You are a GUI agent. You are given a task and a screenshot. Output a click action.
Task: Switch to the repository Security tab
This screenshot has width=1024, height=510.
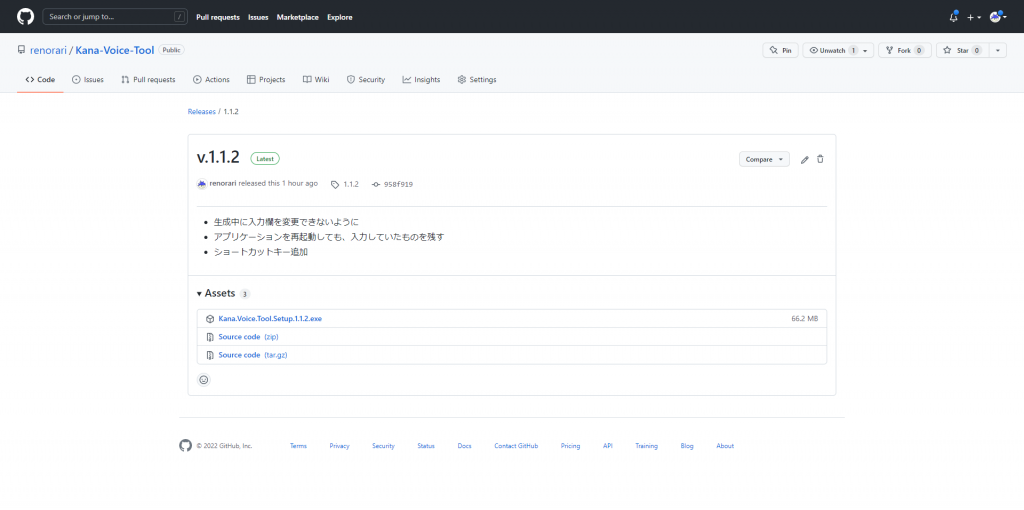(366, 80)
